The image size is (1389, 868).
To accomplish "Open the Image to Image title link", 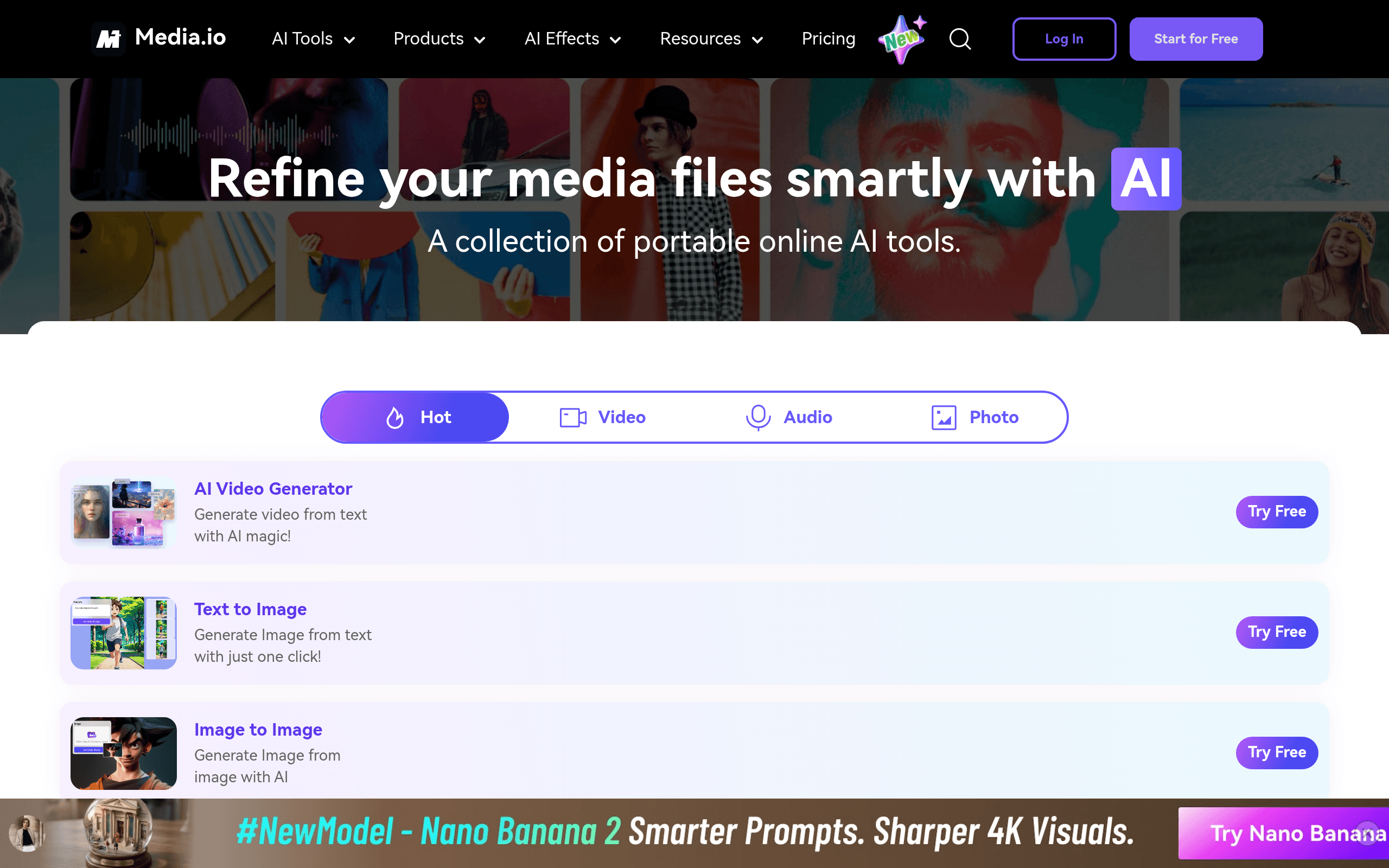I will click(x=258, y=730).
